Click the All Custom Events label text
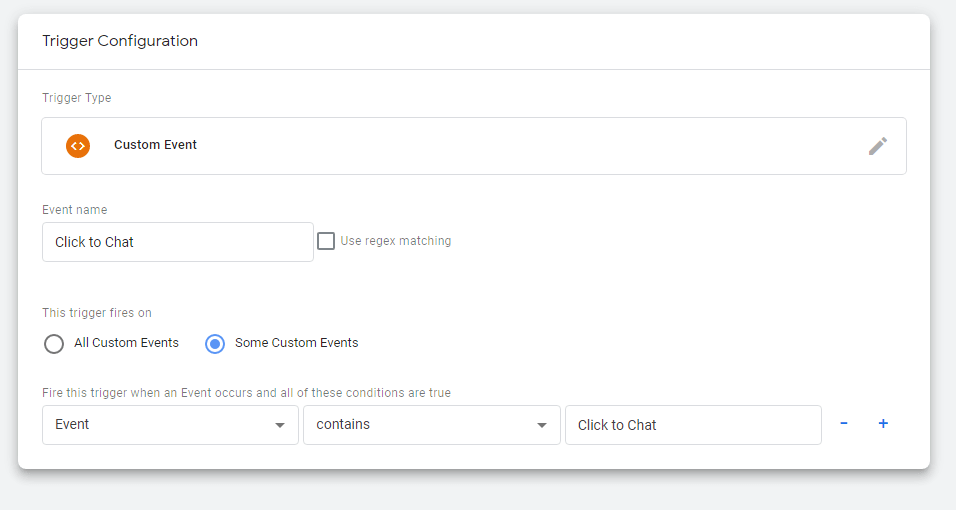Screen dimensions: 956x510 tap(126, 343)
